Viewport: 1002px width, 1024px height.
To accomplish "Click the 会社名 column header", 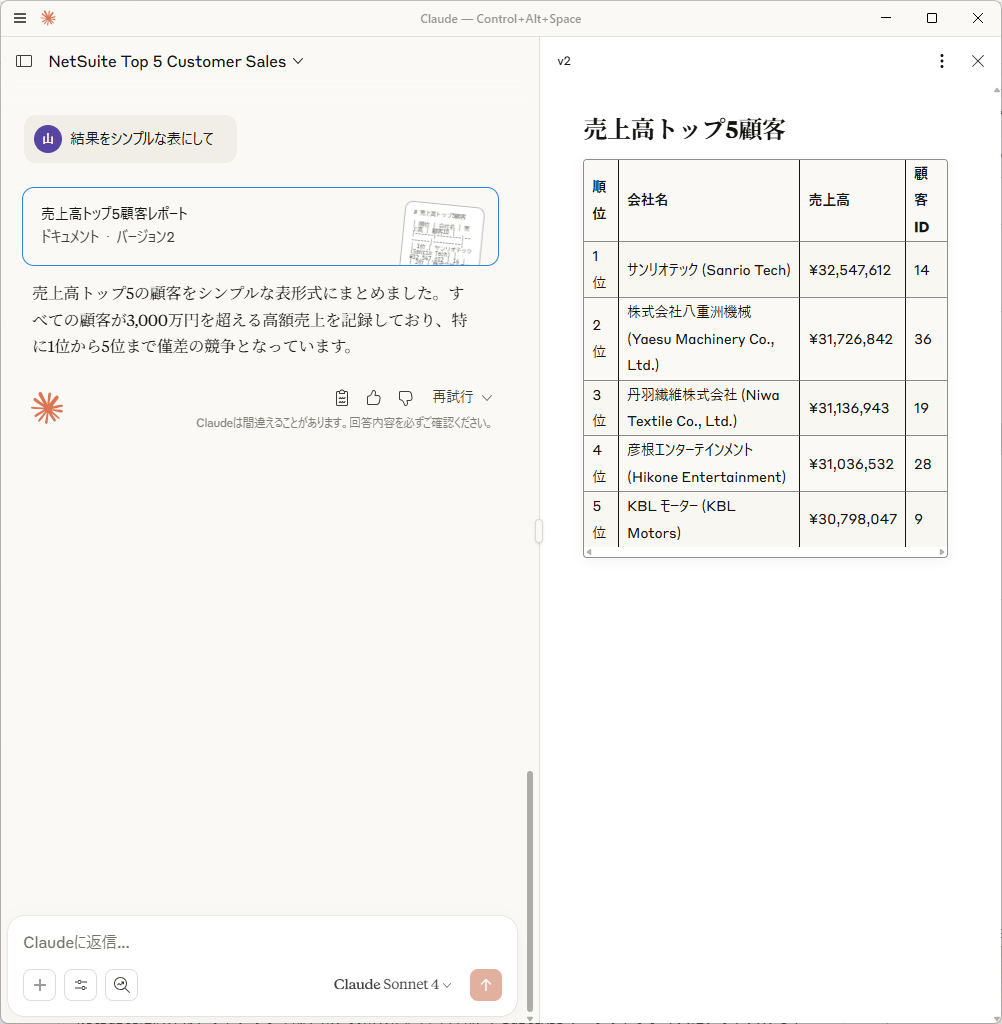I will tap(709, 200).
